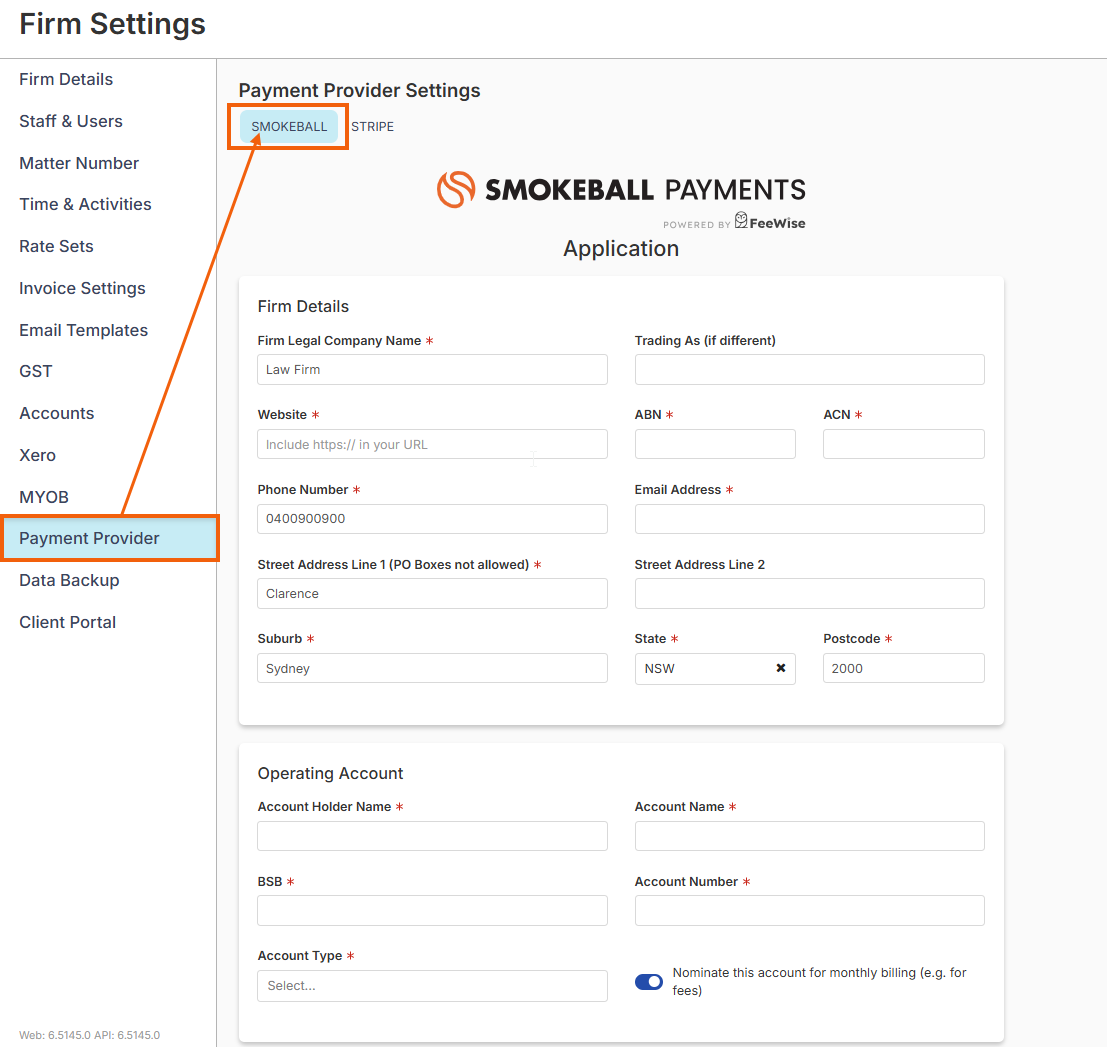Open Invoice Settings section
This screenshot has width=1107, height=1047.
(x=82, y=288)
